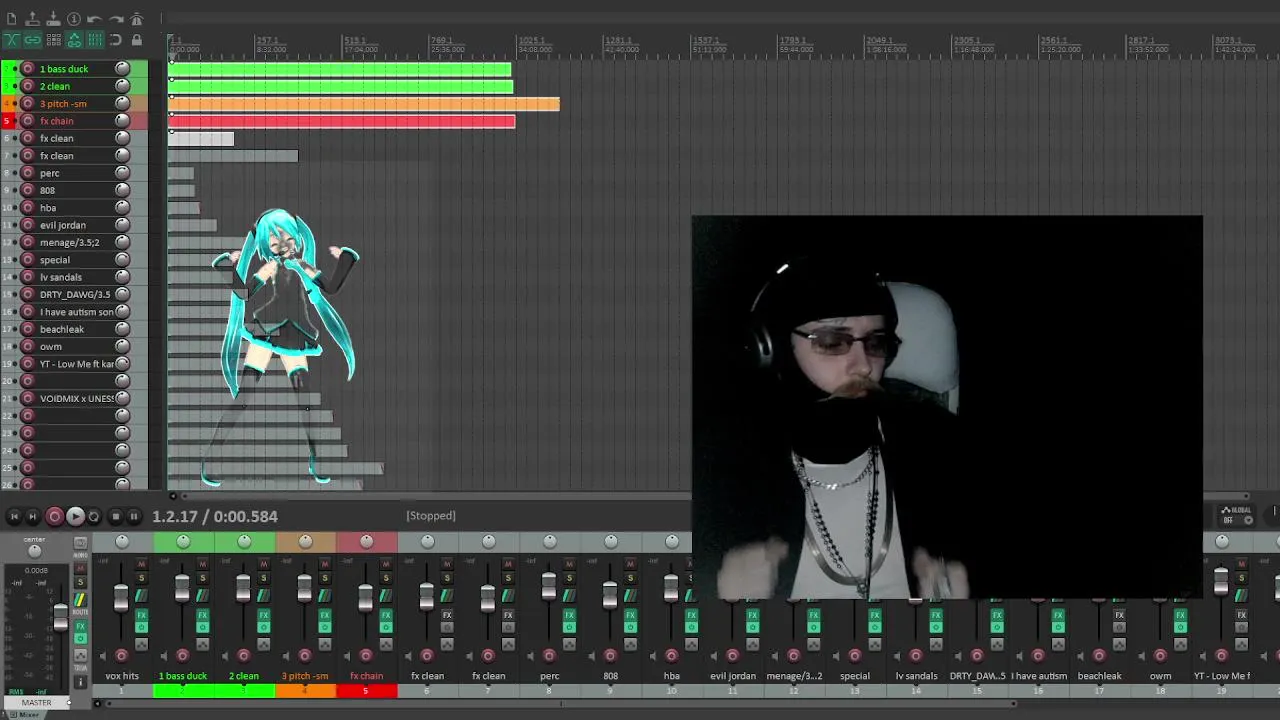Open master track FX button
Screen dimensions: 1280x720
tap(80, 626)
